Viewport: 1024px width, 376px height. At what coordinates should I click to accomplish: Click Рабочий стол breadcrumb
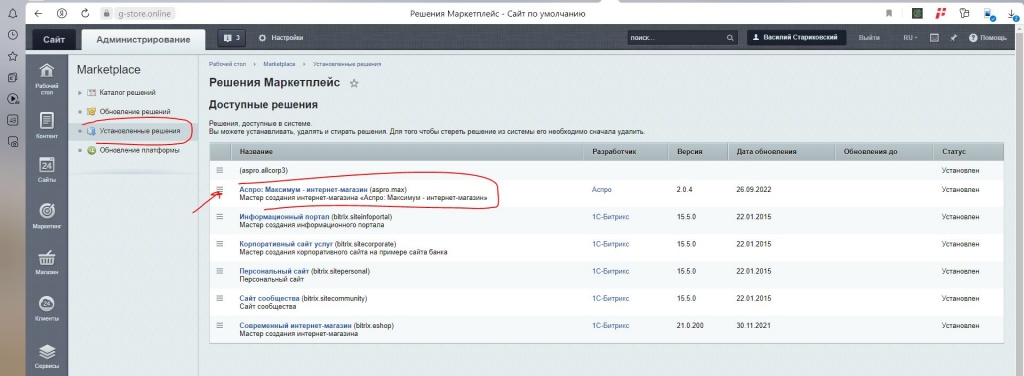(x=227, y=64)
